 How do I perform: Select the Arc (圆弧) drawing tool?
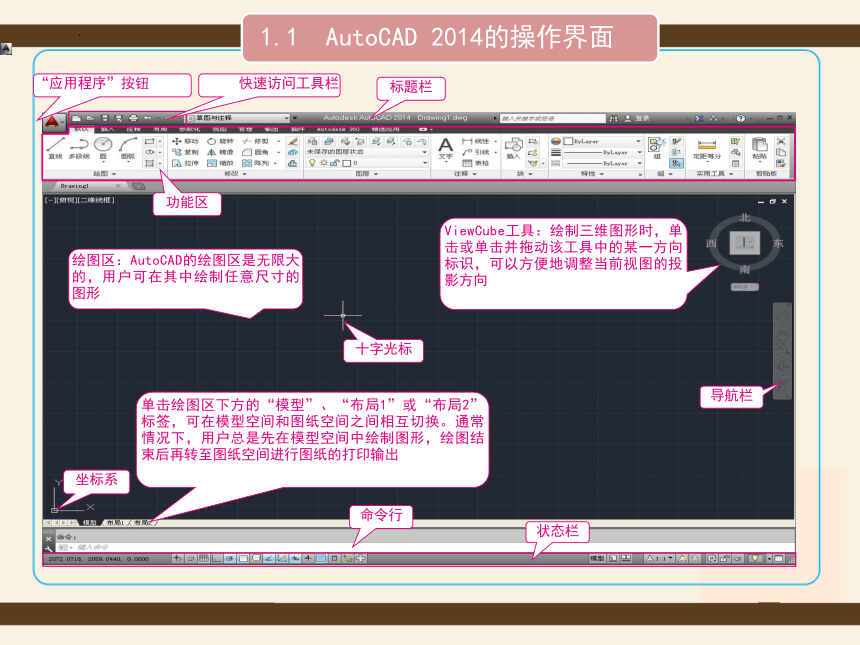coord(128,148)
